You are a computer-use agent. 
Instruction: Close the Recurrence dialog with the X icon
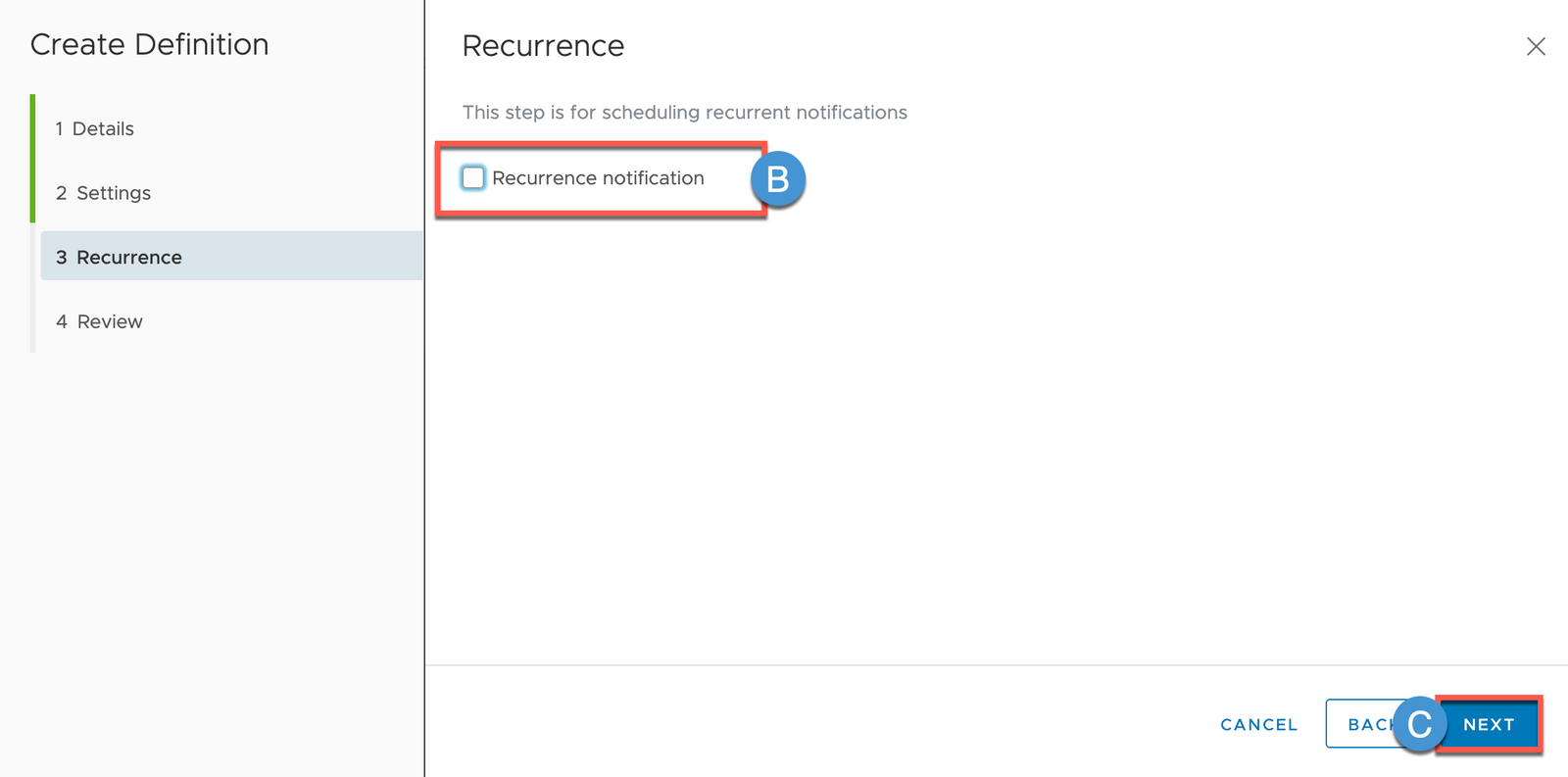[x=1536, y=47]
